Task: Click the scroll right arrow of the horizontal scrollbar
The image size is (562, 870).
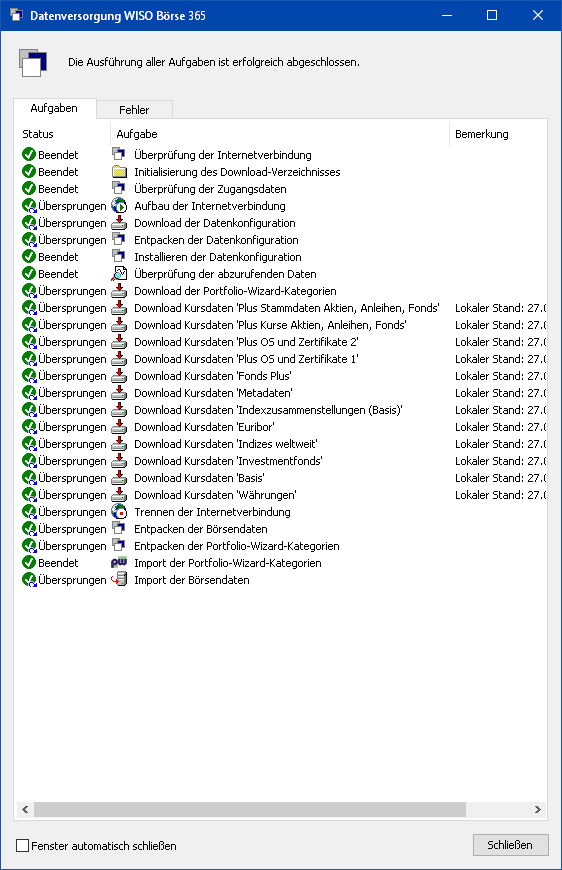Action: pyautogui.click(x=538, y=810)
